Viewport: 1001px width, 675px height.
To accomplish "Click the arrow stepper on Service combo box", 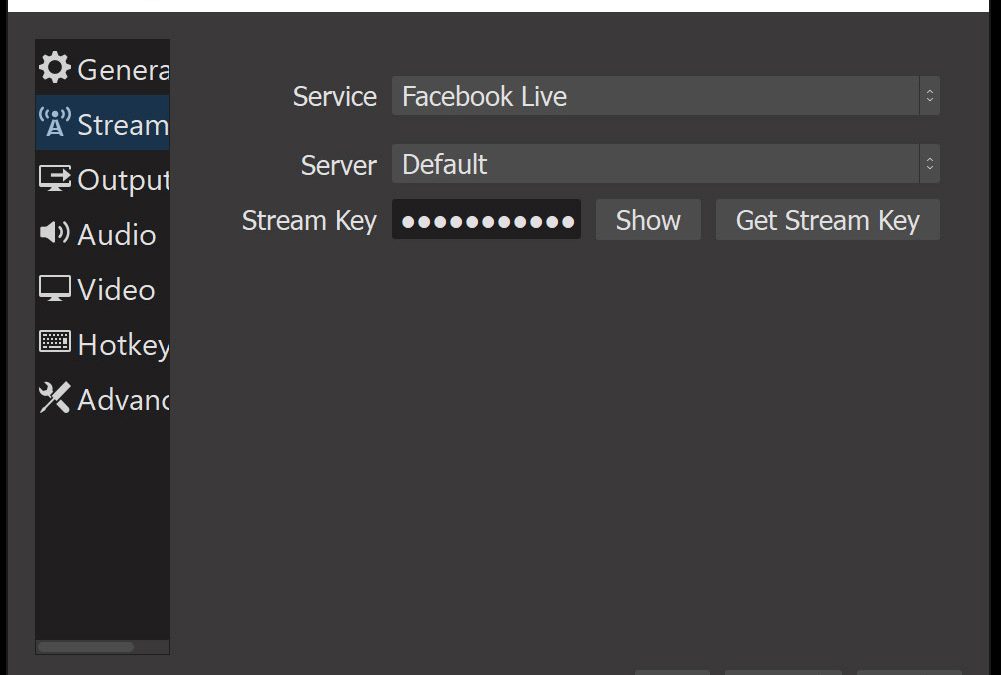I will click(x=929, y=96).
